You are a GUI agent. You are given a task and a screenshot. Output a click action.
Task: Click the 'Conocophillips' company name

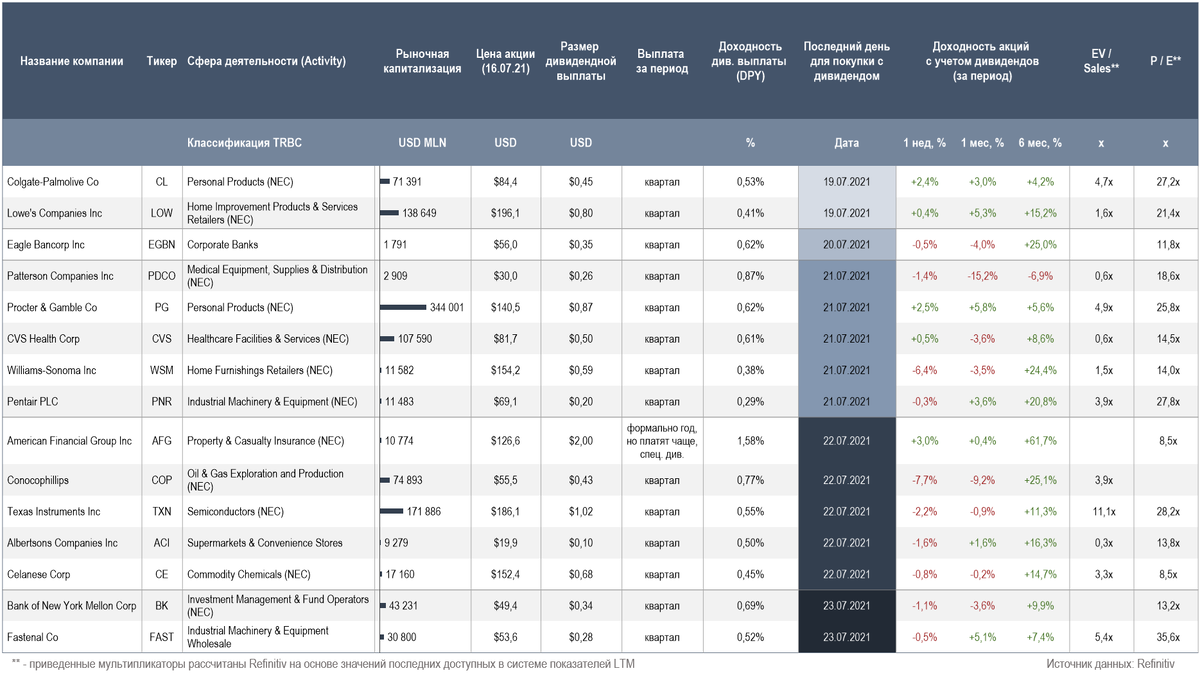pyautogui.click(x=37, y=480)
